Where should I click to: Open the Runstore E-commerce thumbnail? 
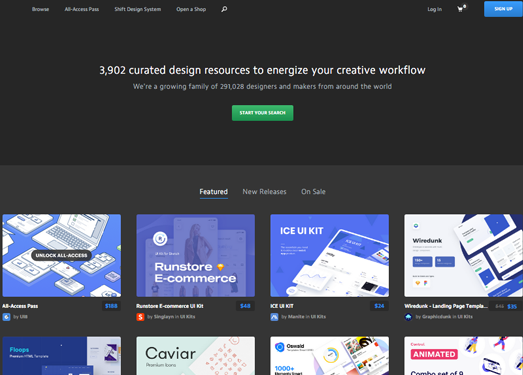point(195,256)
